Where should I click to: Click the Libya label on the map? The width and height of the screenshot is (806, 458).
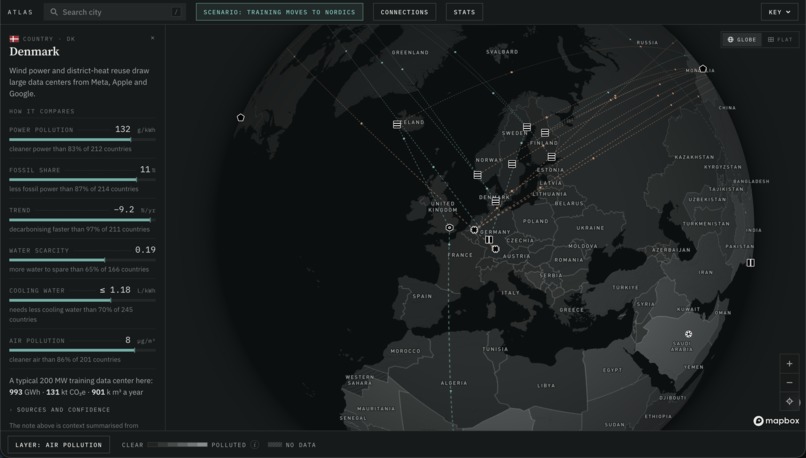coord(546,386)
